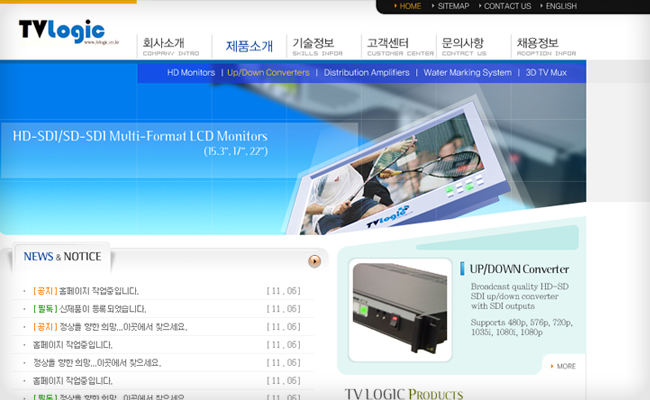Open the sixth news row 홈페이지 작업중입니다
650x400 pixels.
tap(73, 381)
